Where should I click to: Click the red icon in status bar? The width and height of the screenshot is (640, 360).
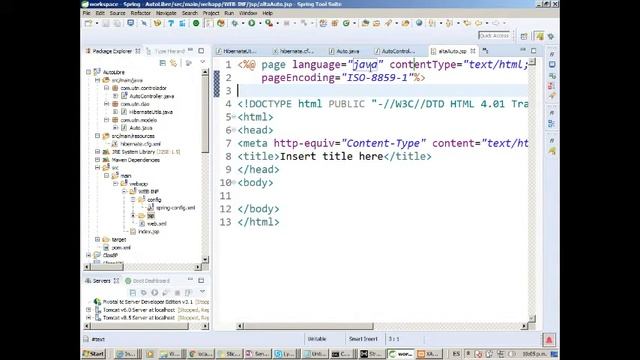pyautogui.click(x=549, y=340)
